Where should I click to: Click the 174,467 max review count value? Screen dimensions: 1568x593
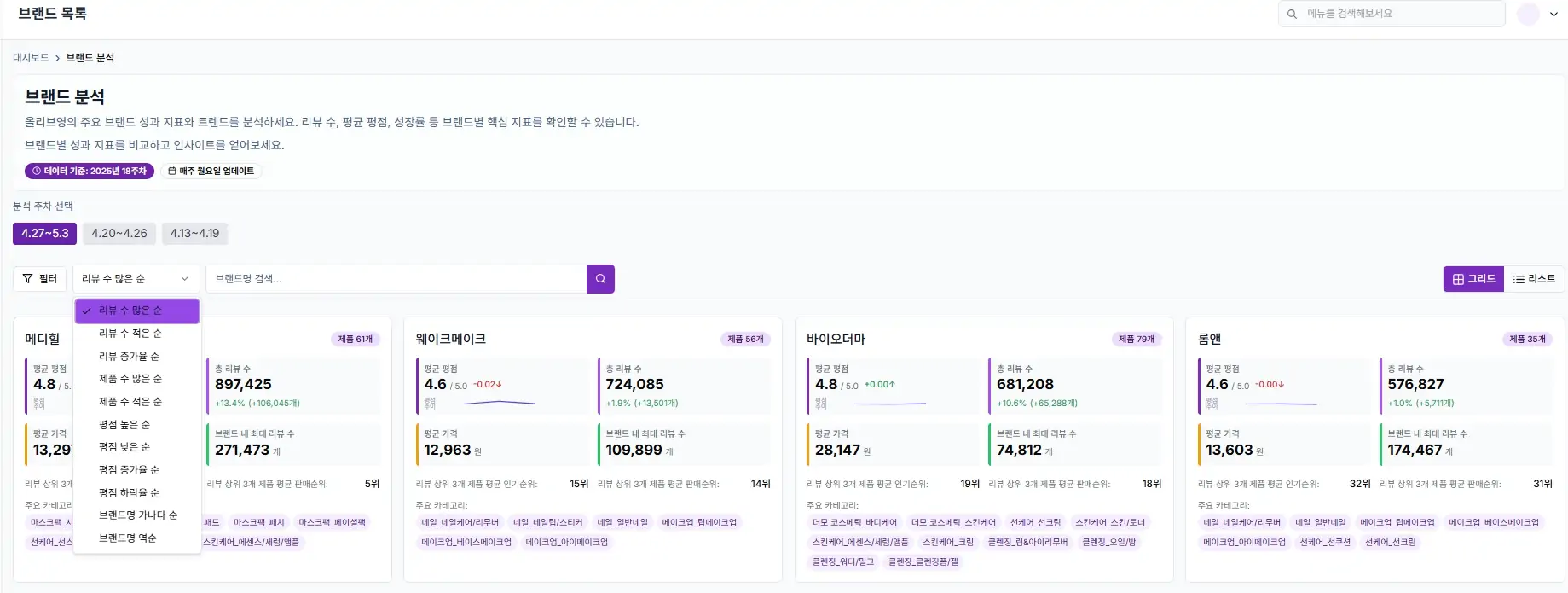tap(1415, 450)
